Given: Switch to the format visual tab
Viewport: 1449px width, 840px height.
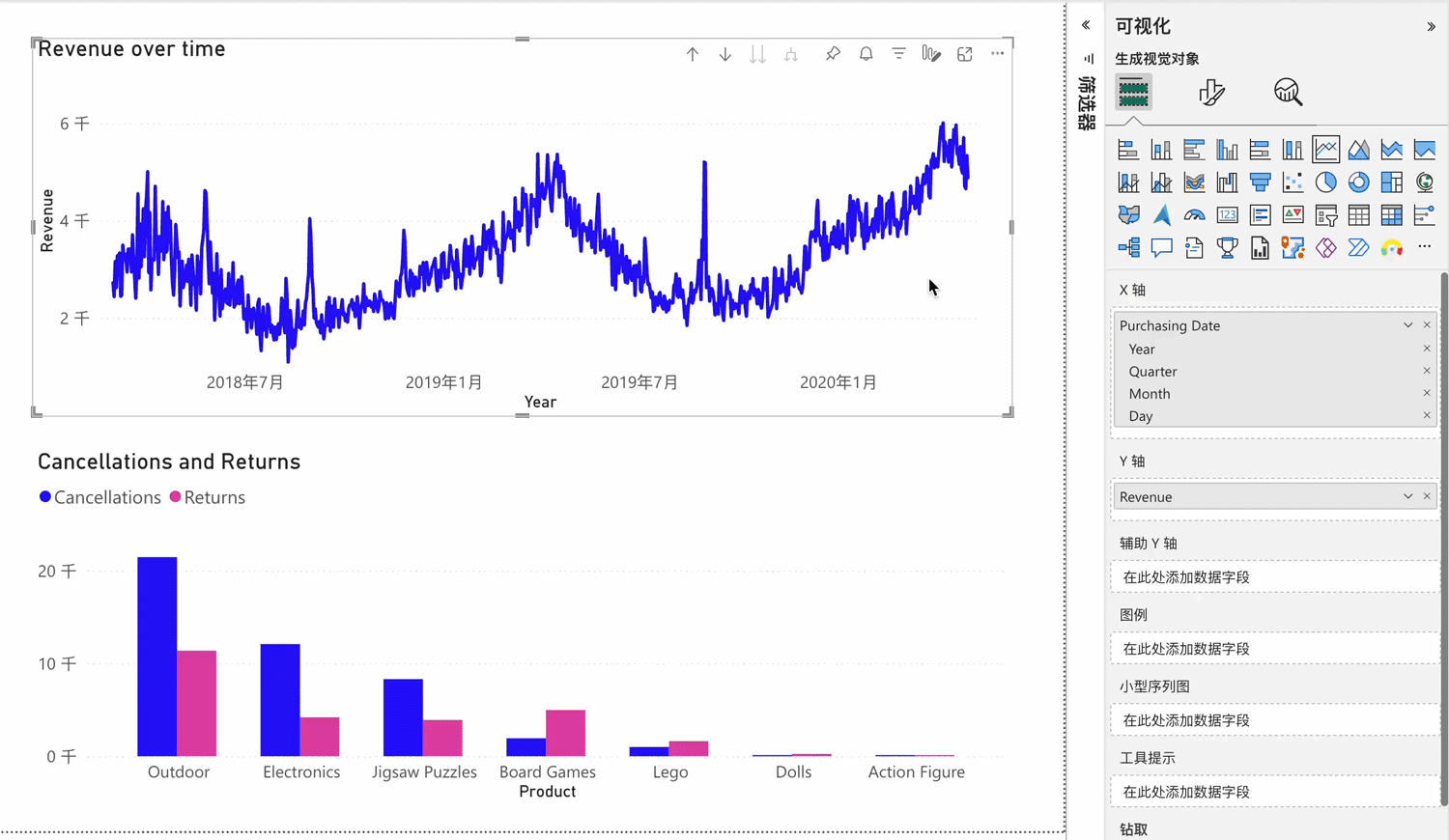Looking at the screenshot, I should pyautogui.click(x=1210, y=93).
